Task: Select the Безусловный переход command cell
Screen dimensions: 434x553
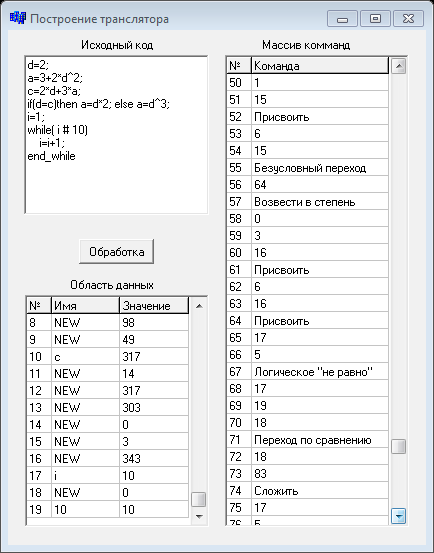Action: pos(320,168)
